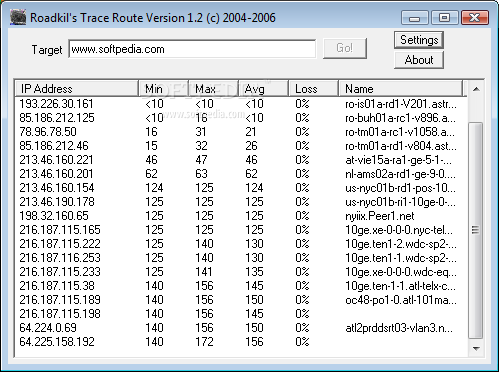The width and height of the screenshot is (499, 372).
Task: Select the row 85.186.212.46
Action: click(x=241, y=146)
